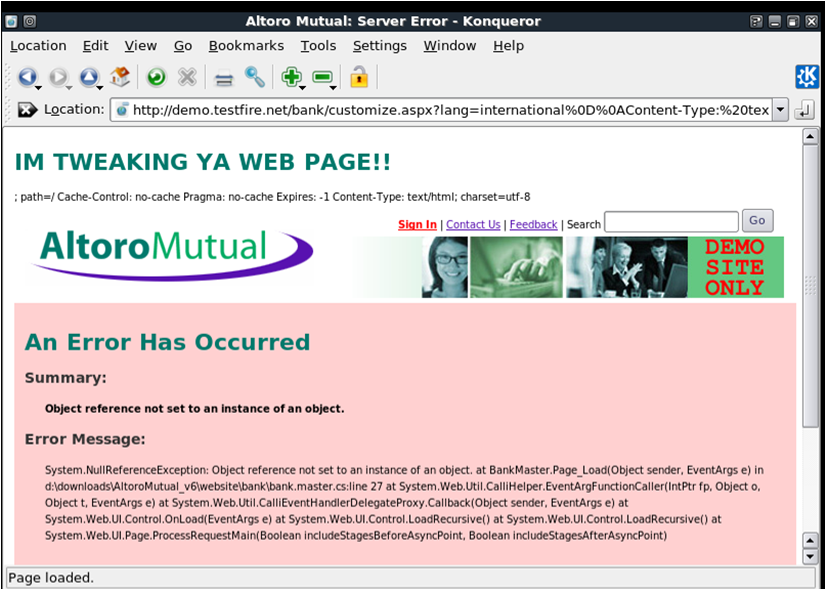
Task: Print the page with printer icon
Action: click(x=224, y=78)
